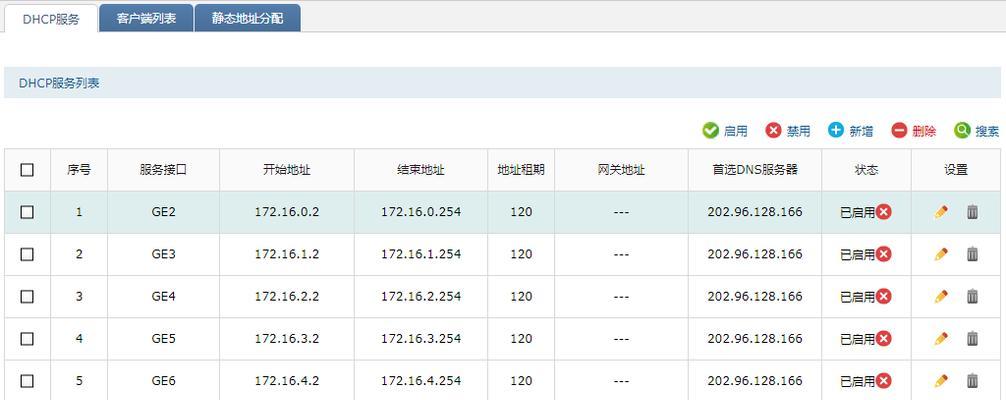The image size is (1006, 400).
Task: Delete the GE2 row with trash icon
Action: [973, 212]
